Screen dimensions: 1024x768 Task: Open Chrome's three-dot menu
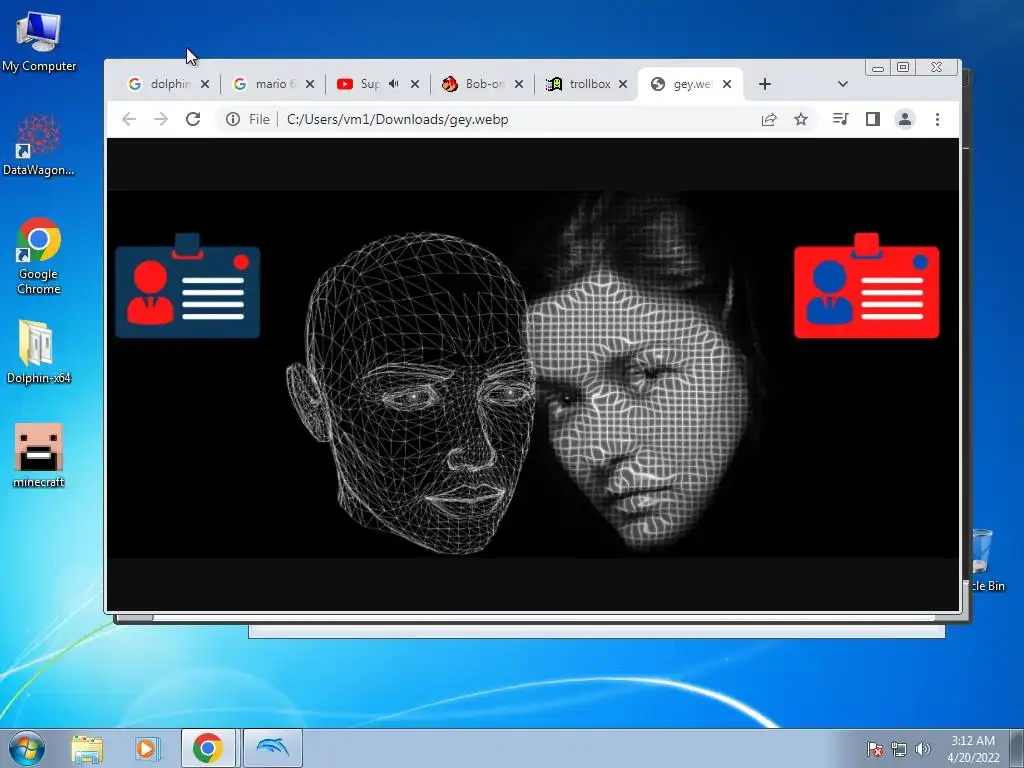(937, 120)
